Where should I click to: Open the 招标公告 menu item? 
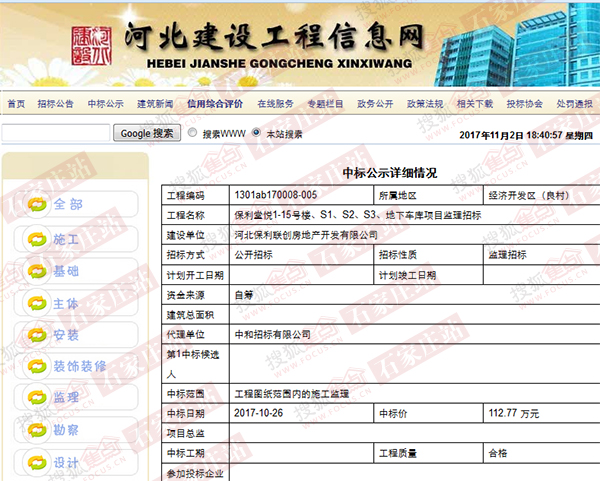pos(55,104)
